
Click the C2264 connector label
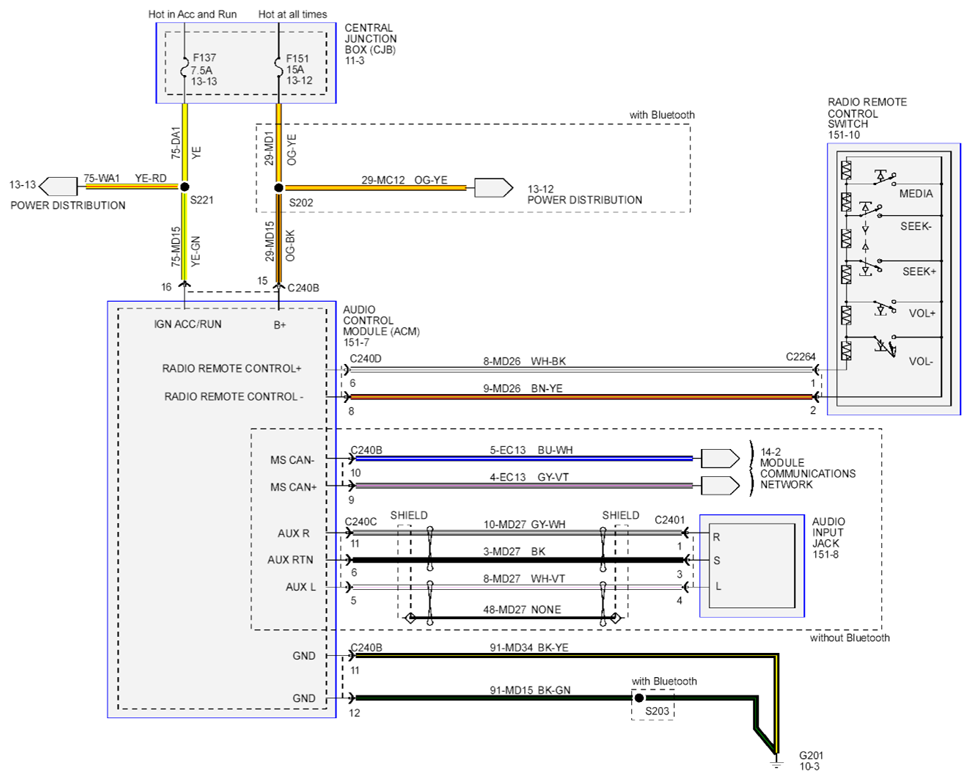click(801, 357)
